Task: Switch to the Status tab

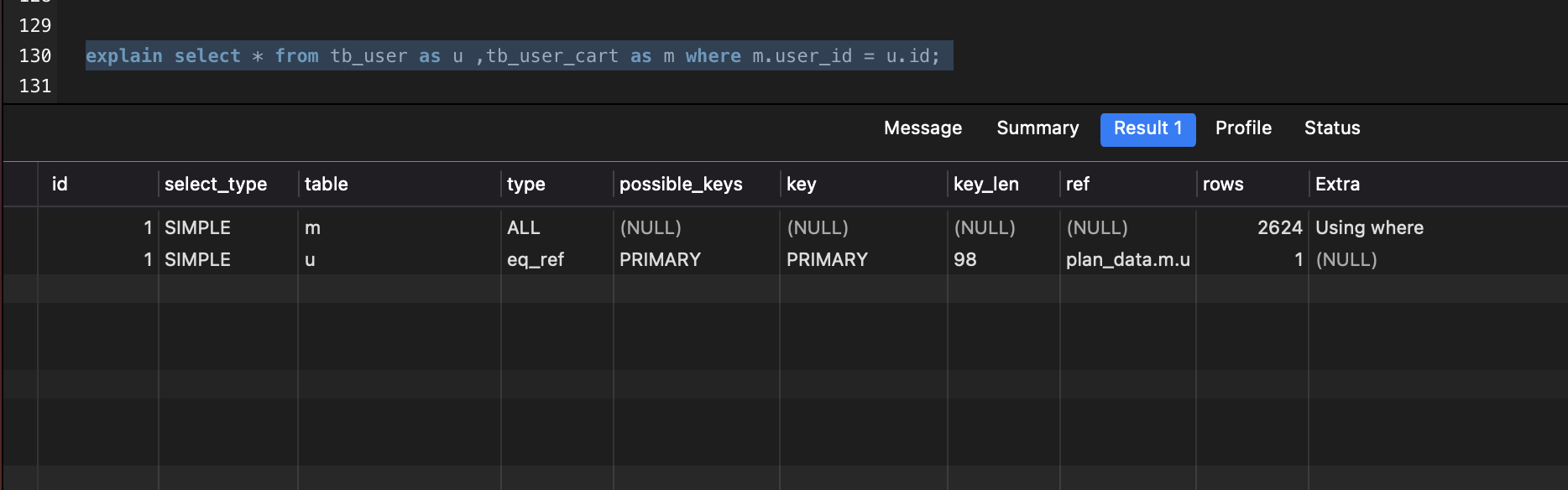Action: (1332, 128)
